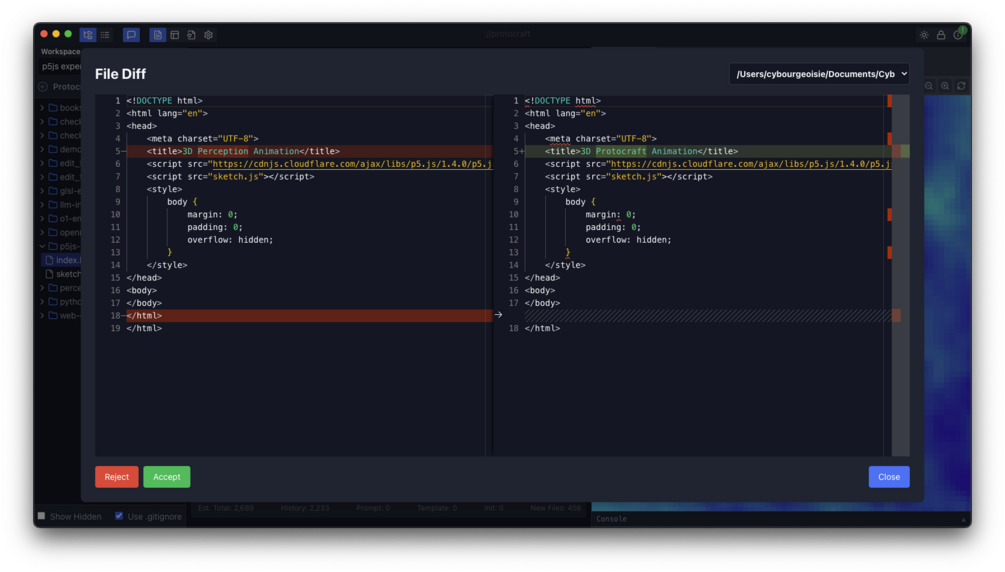Viewport: 1005px width, 572px height.
Task: Click the p5js workspace name field
Action: tap(60, 66)
